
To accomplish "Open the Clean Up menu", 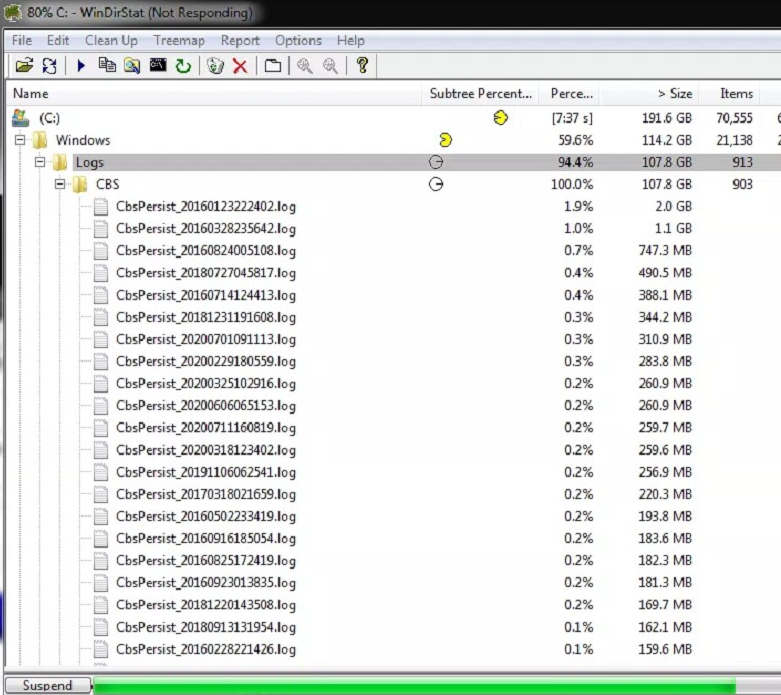I will pyautogui.click(x=111, y=40).
